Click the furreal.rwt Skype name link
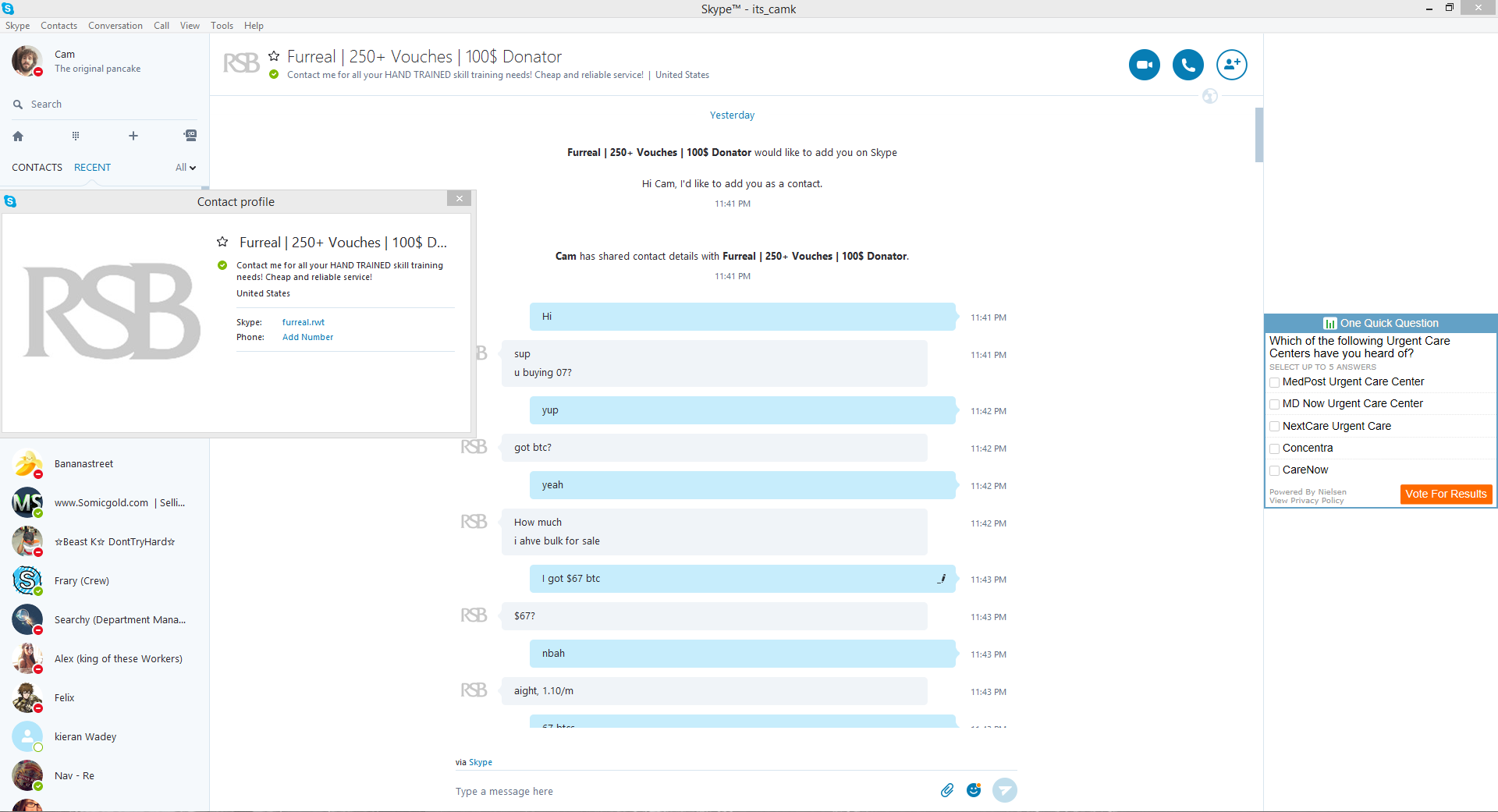Image resolution: width=1498 pixels, height=812 pixels. point(303,322)
